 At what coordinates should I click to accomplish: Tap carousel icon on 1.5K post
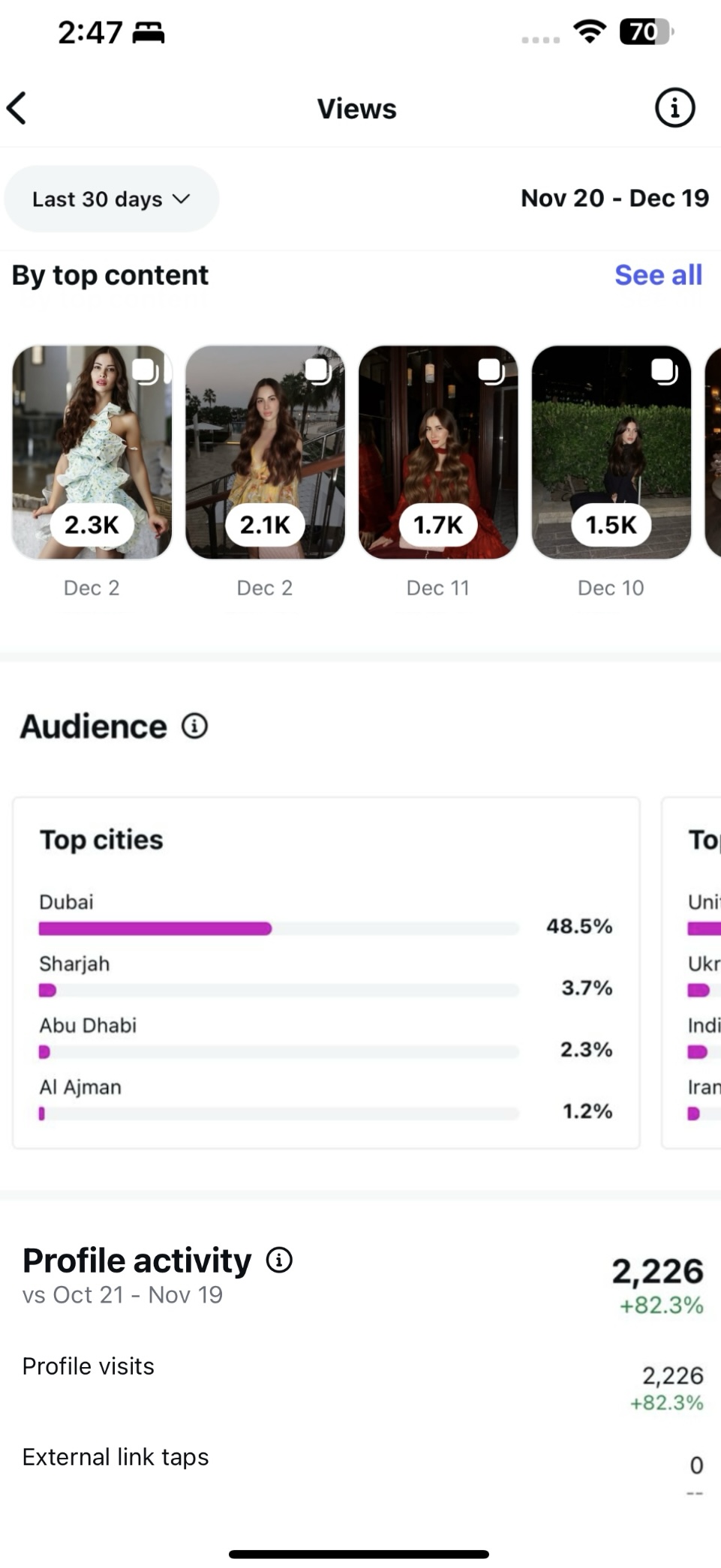(664, 370)
